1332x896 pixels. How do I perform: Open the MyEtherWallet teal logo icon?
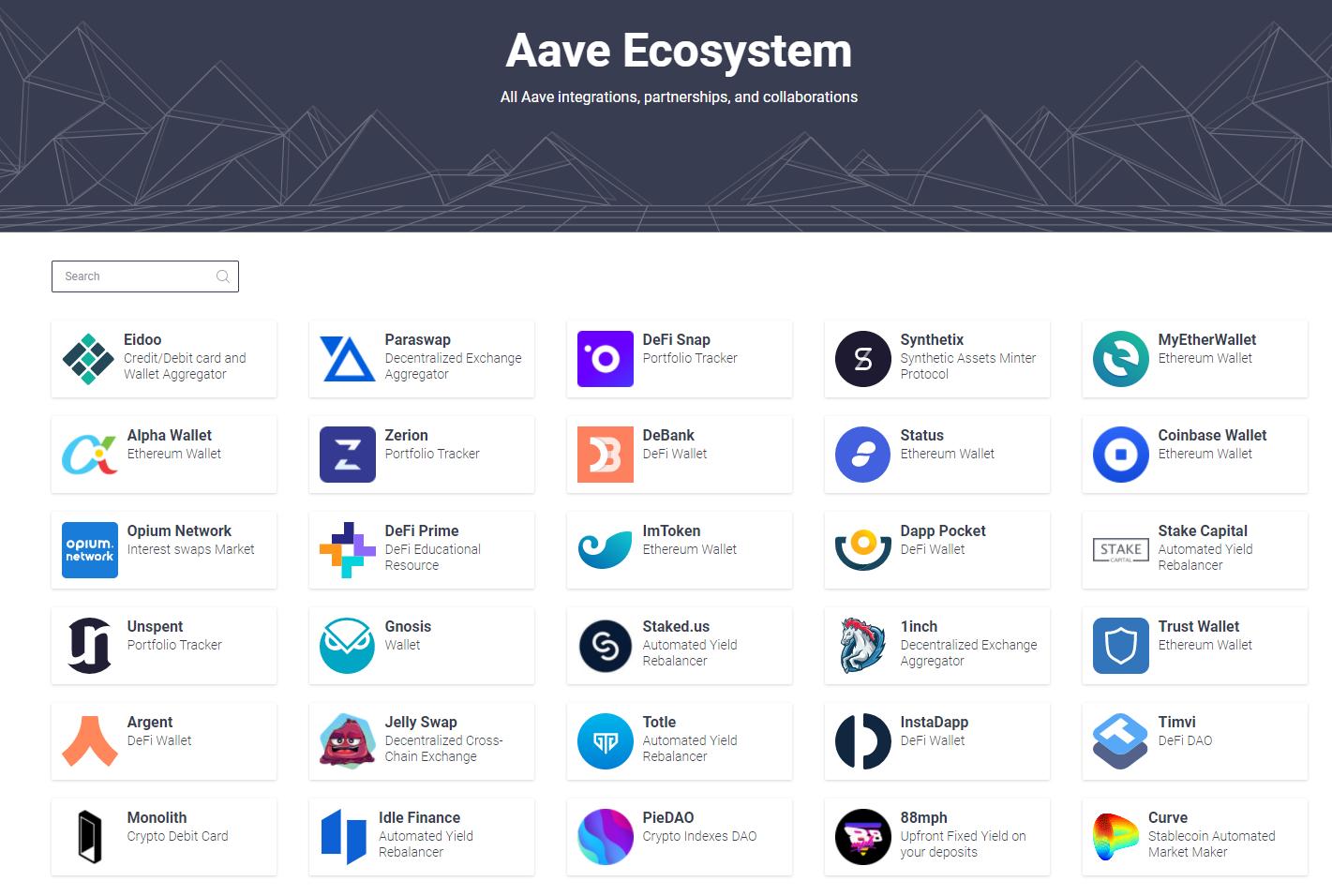[1120, 359]
